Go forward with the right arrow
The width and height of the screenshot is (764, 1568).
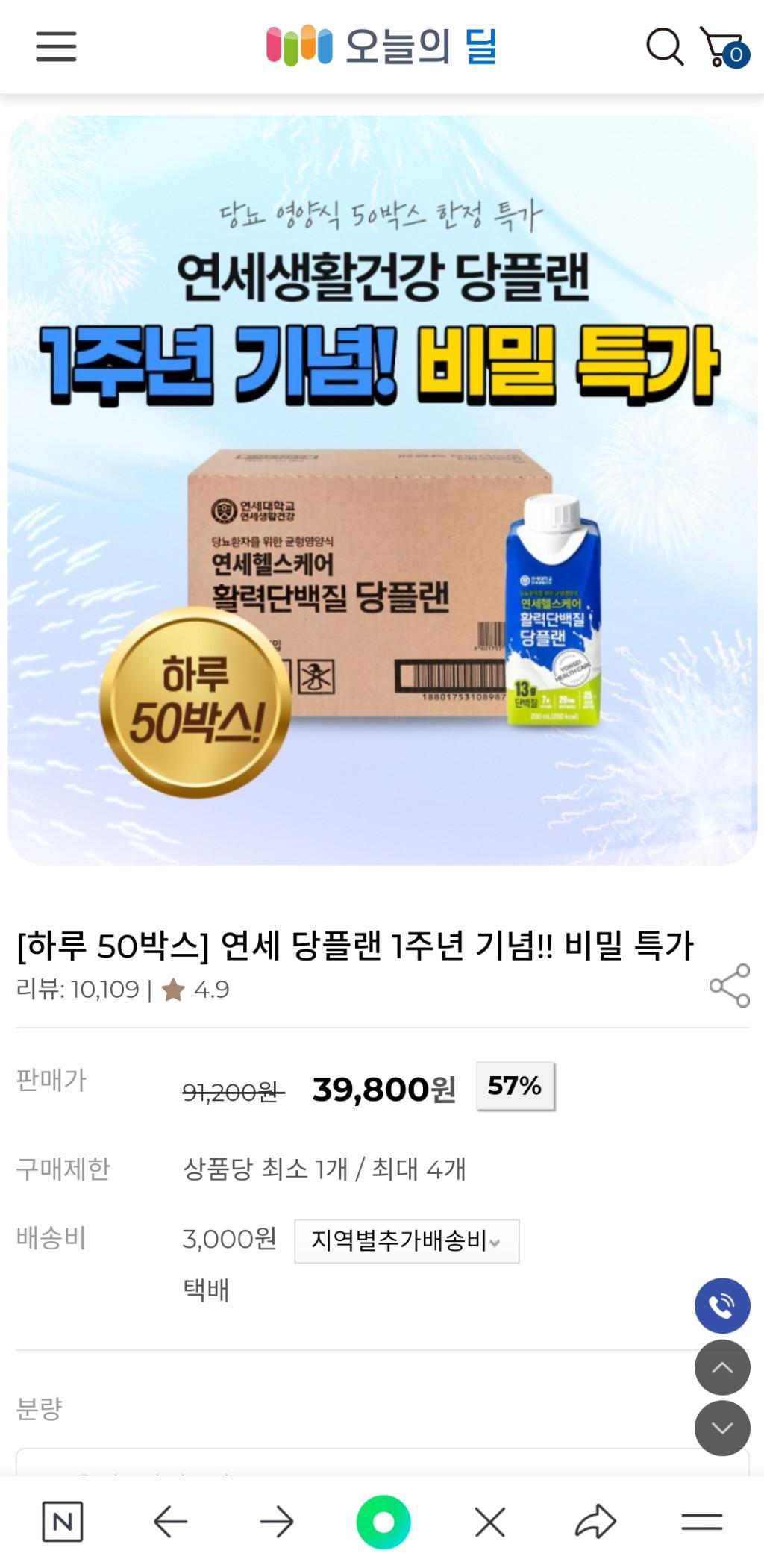click(x=277, y=1522)
